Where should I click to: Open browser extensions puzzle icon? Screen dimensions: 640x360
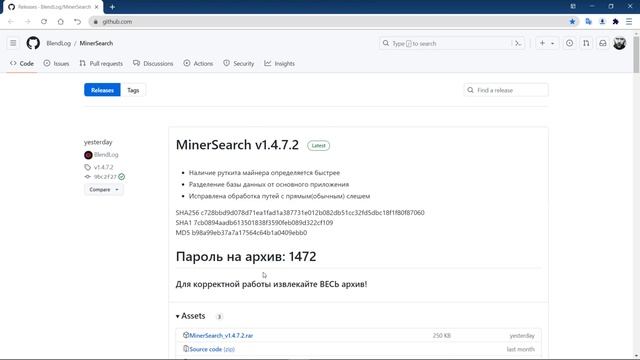[x=616, y=22]
